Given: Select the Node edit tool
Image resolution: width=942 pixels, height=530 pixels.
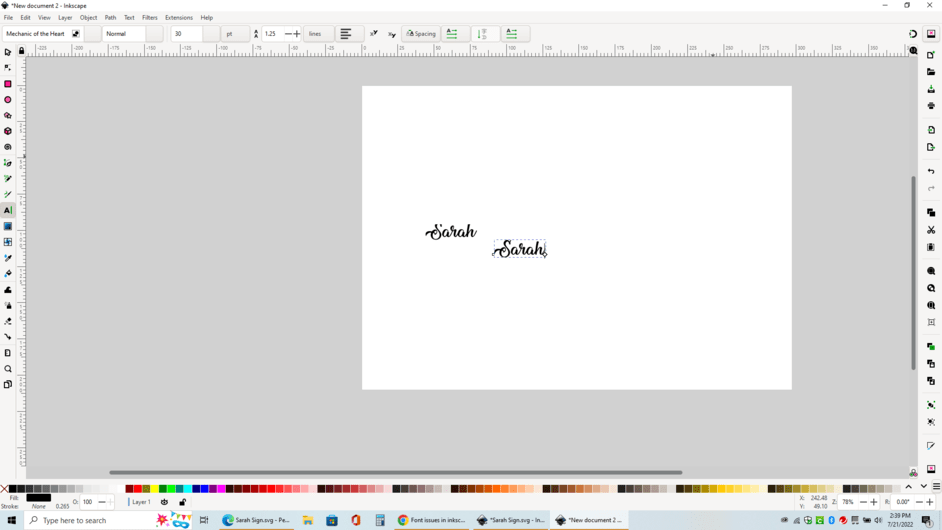Looking at the screenshot, I should tap(8, 68).
